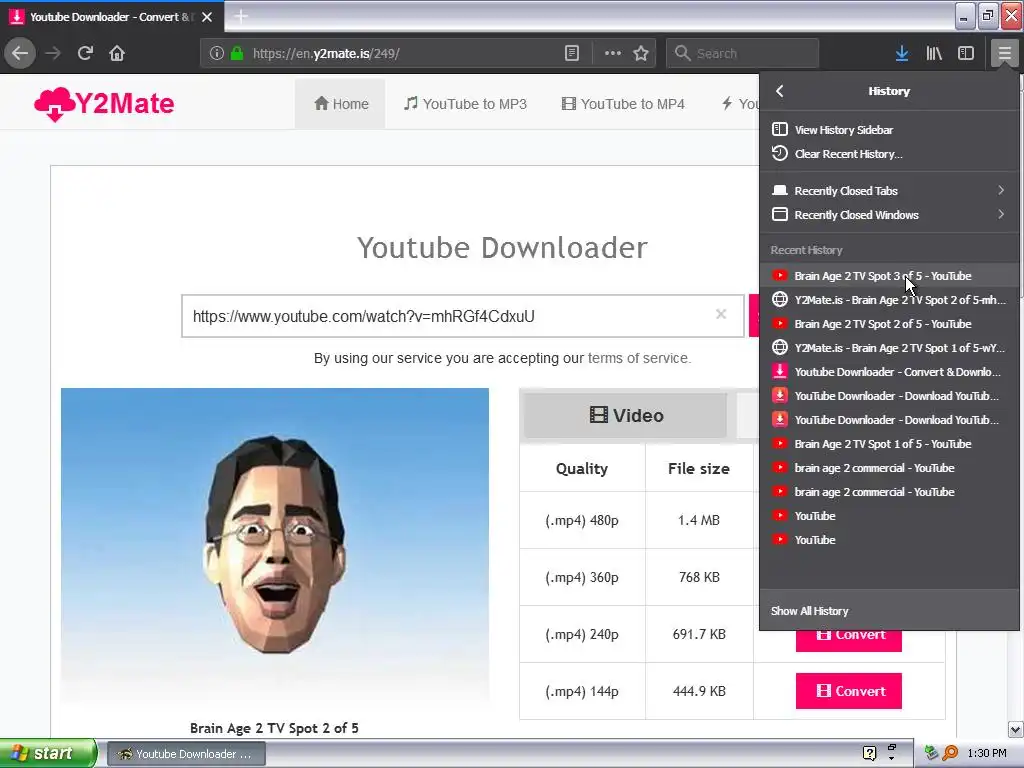Reload the page with refresh icon
This screenshot has height=768, width=1024.
pyautogui.click(x=85, y=53)
